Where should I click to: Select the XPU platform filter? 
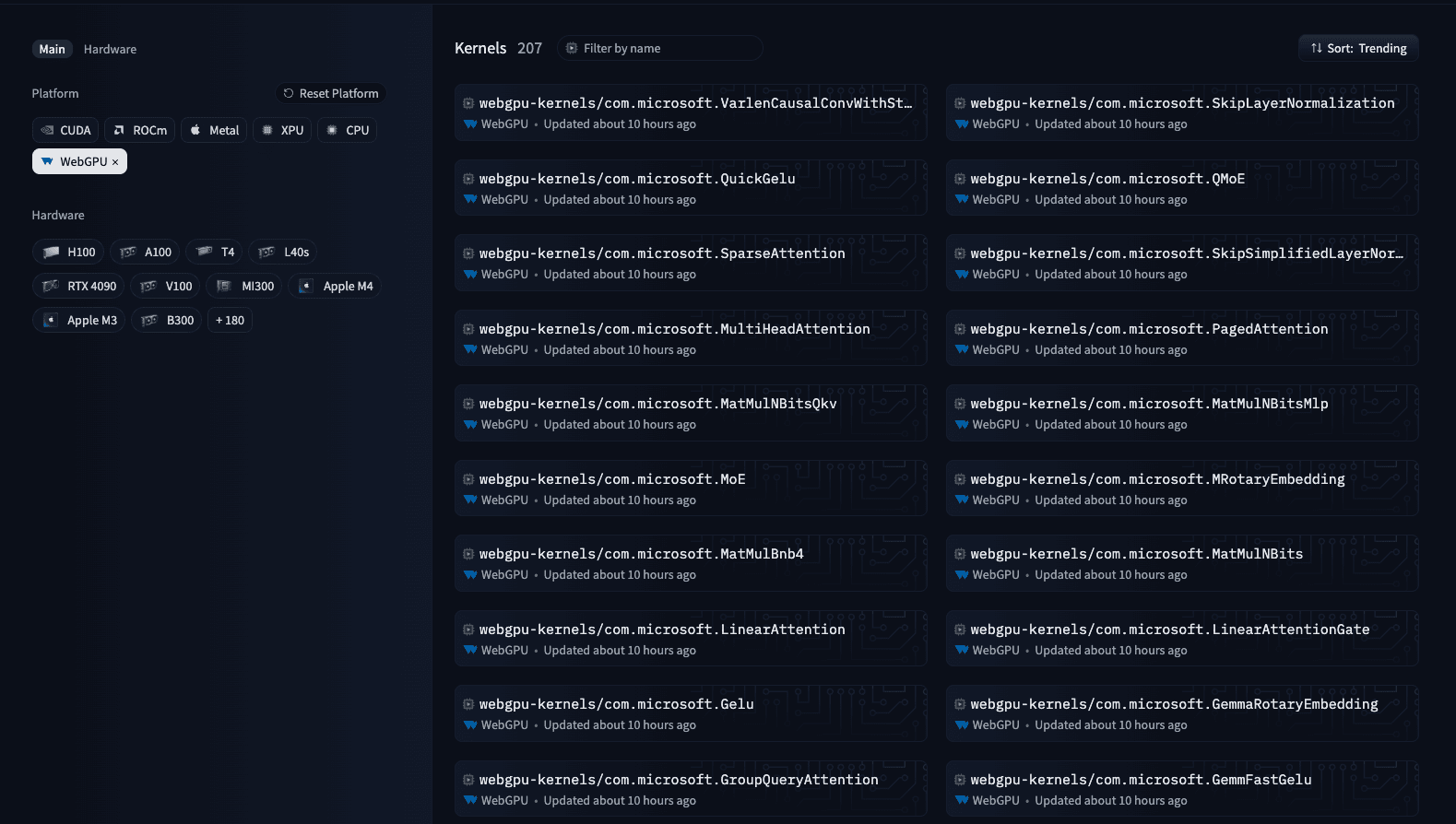(x=282, y=130)
